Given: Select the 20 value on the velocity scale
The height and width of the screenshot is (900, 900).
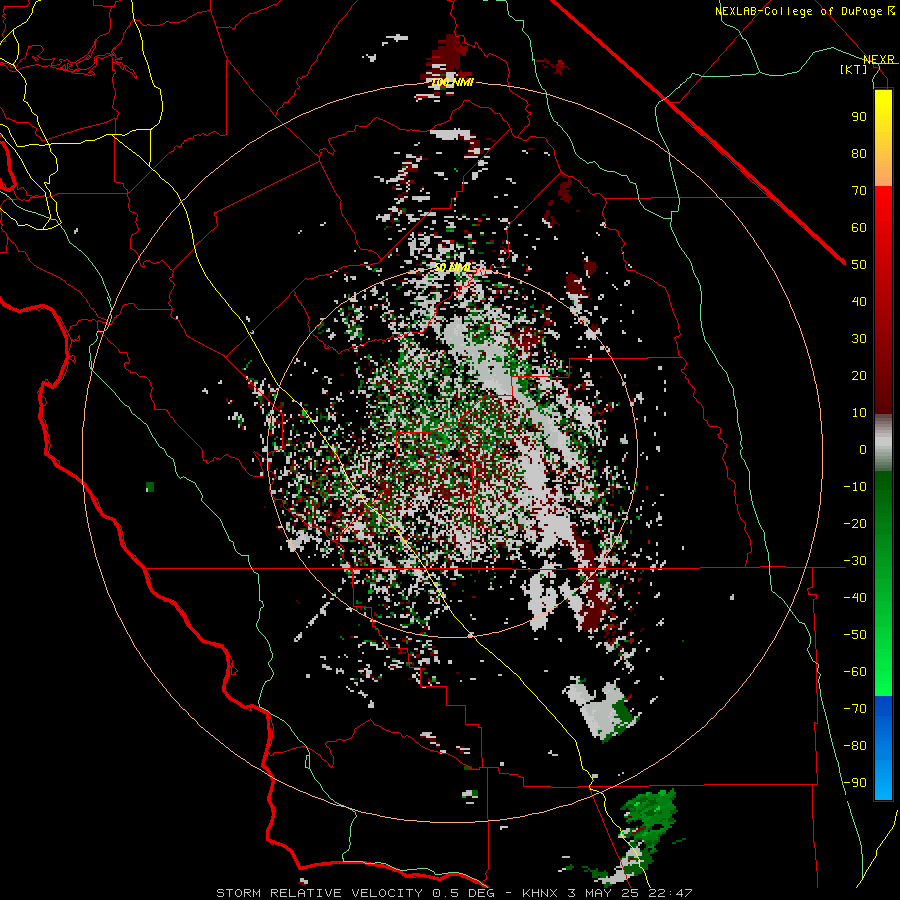Looking at the screenshot, I should 859,375.
